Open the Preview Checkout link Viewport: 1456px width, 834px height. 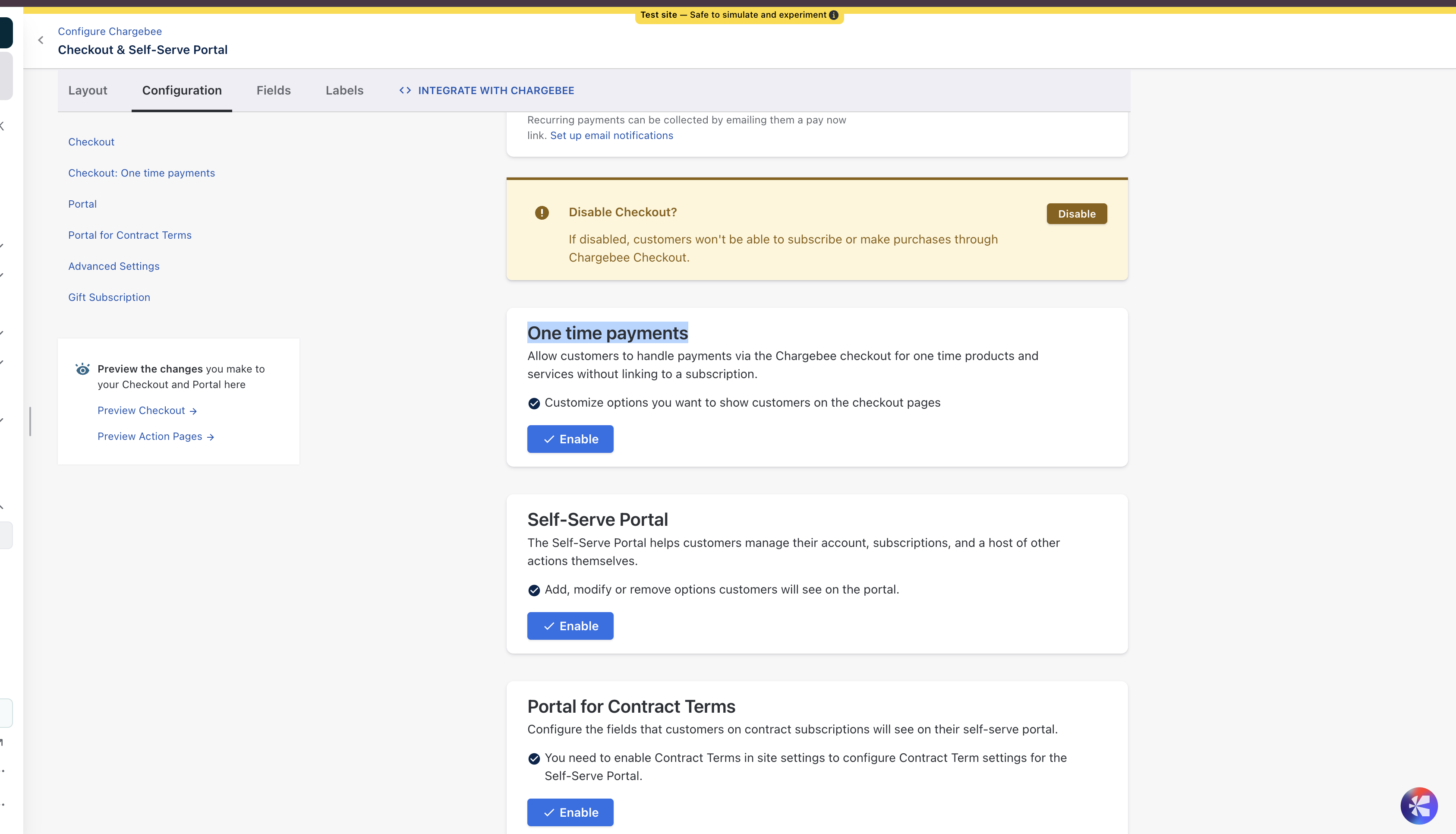point(147,411)
